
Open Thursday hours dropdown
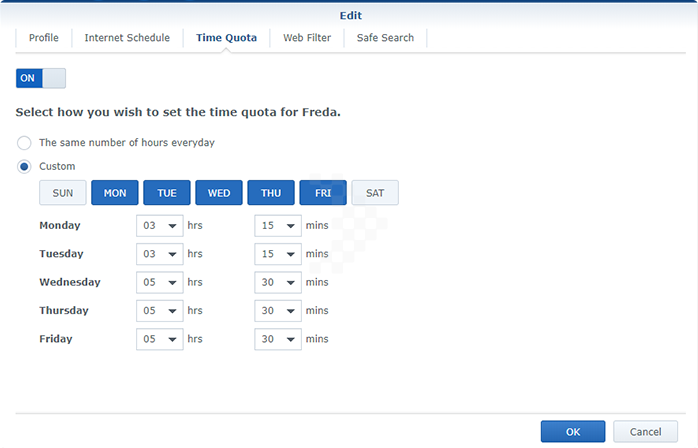[160, 311]
